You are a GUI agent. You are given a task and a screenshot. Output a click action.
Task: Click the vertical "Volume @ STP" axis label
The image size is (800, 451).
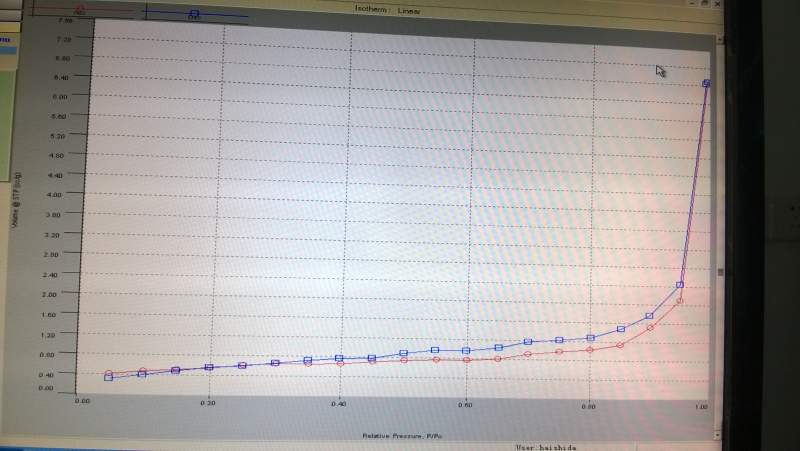point(16,200)
